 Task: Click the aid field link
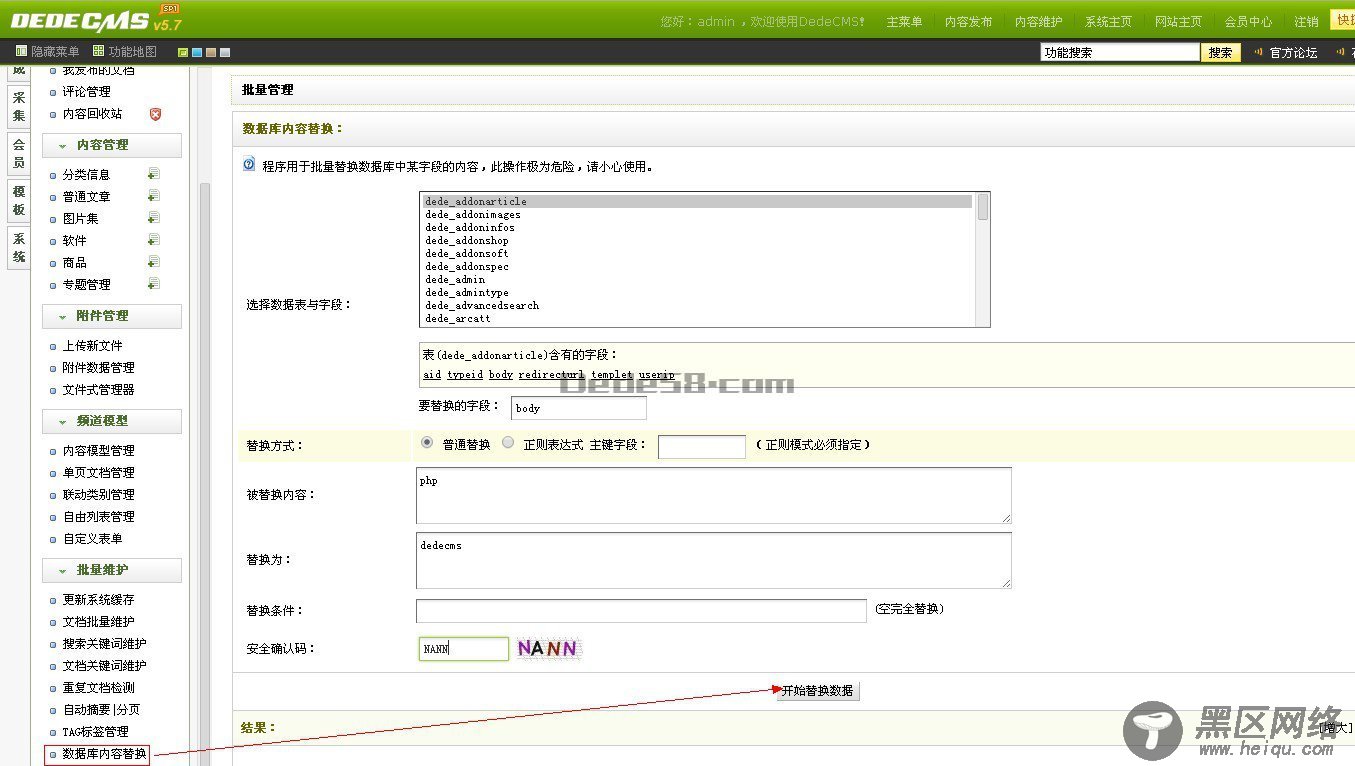[x=432, y=375]
